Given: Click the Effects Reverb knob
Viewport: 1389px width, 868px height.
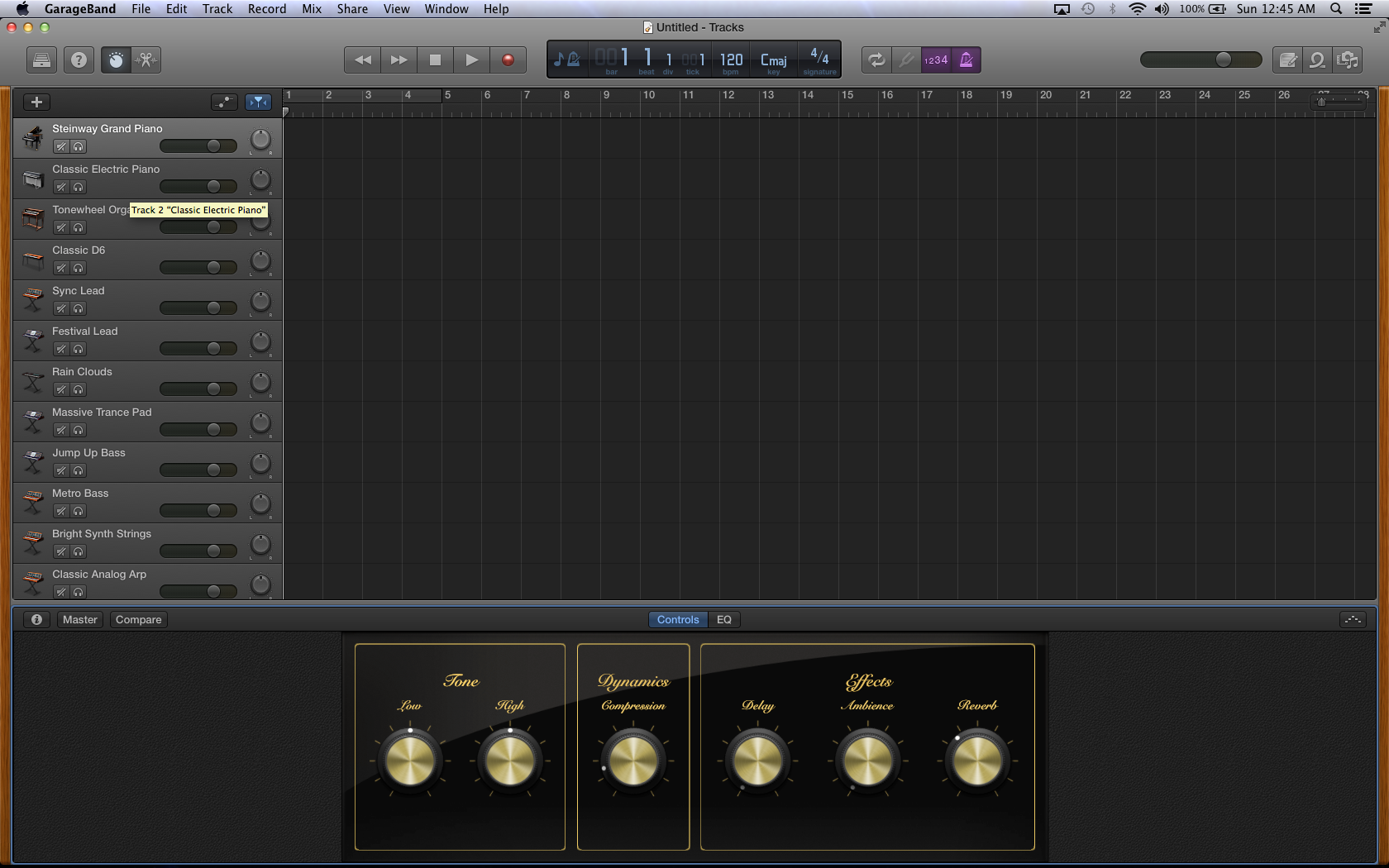Looking at the screenshot, I should point(977,761).
